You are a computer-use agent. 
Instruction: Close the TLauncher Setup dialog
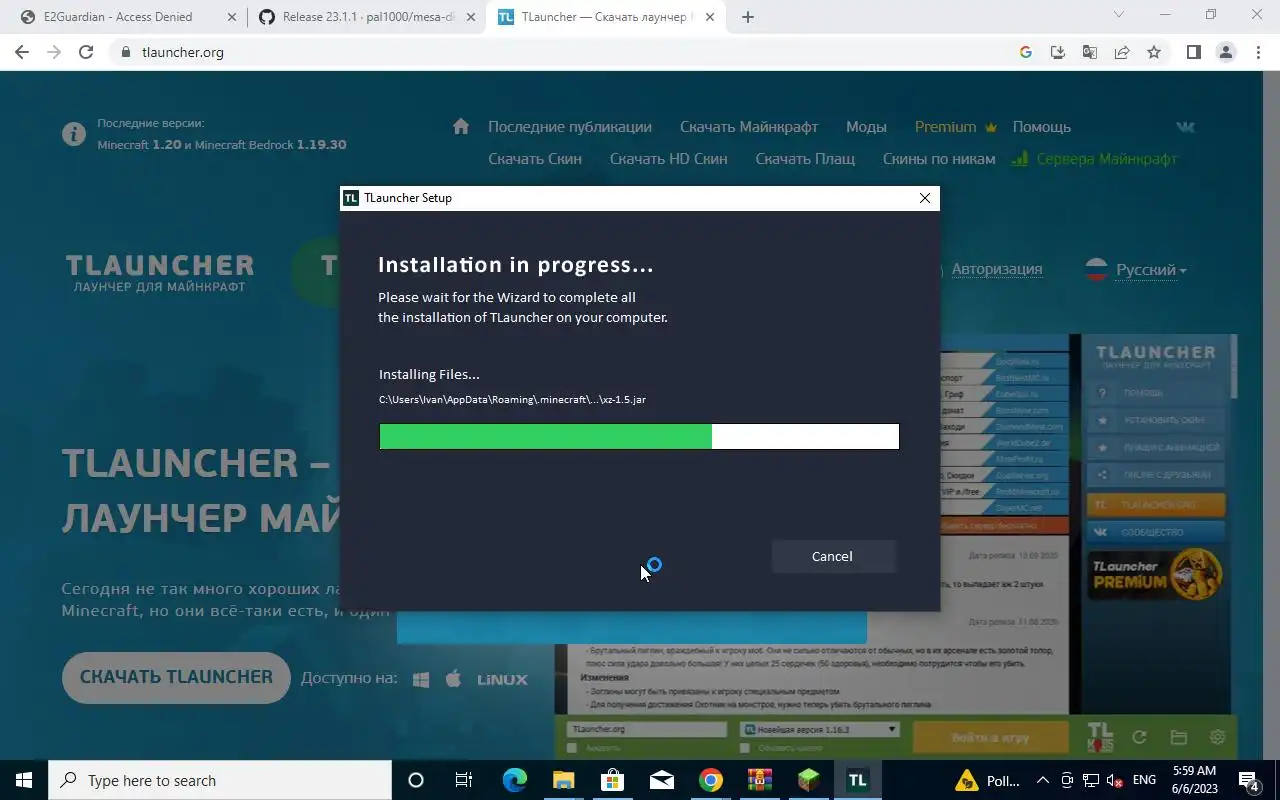pyautogui.click(x=925, y=198)
